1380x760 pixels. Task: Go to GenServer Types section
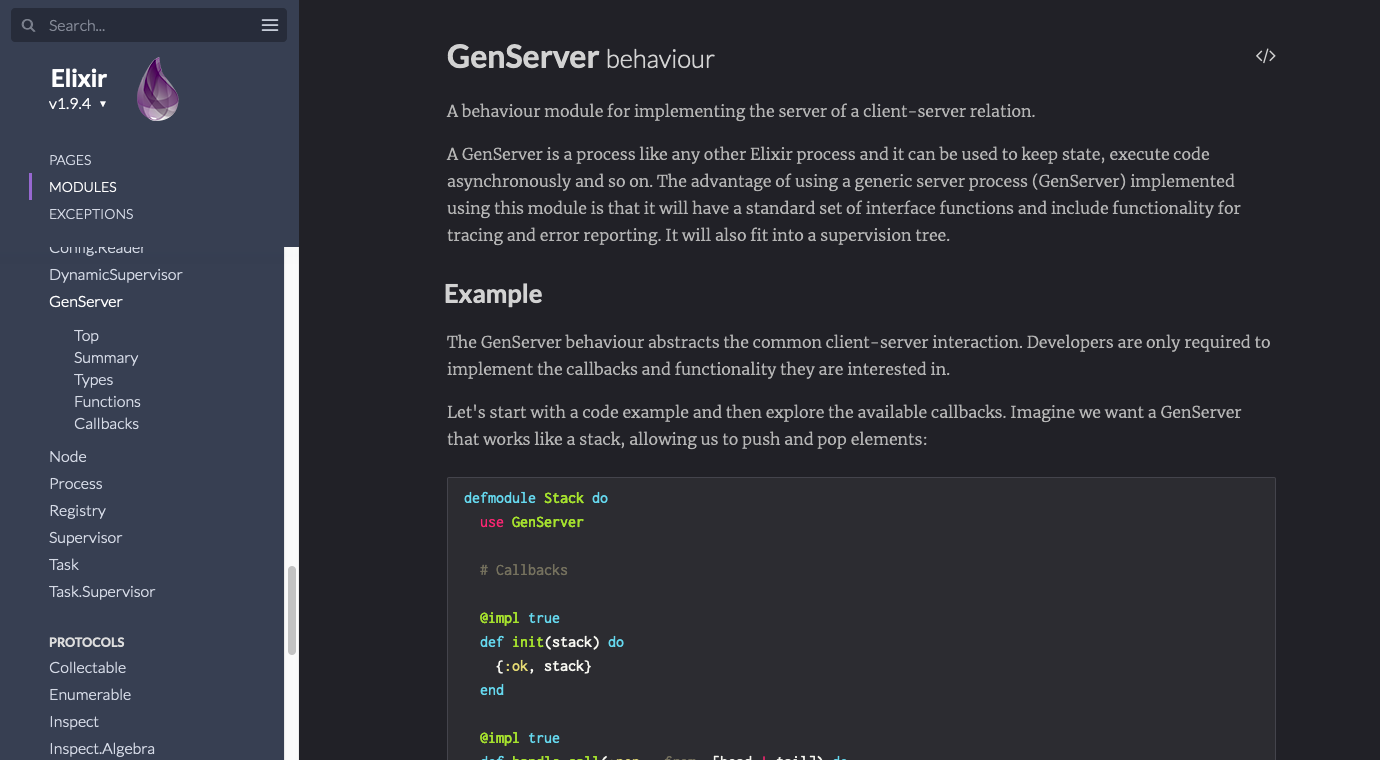(93, 380)
